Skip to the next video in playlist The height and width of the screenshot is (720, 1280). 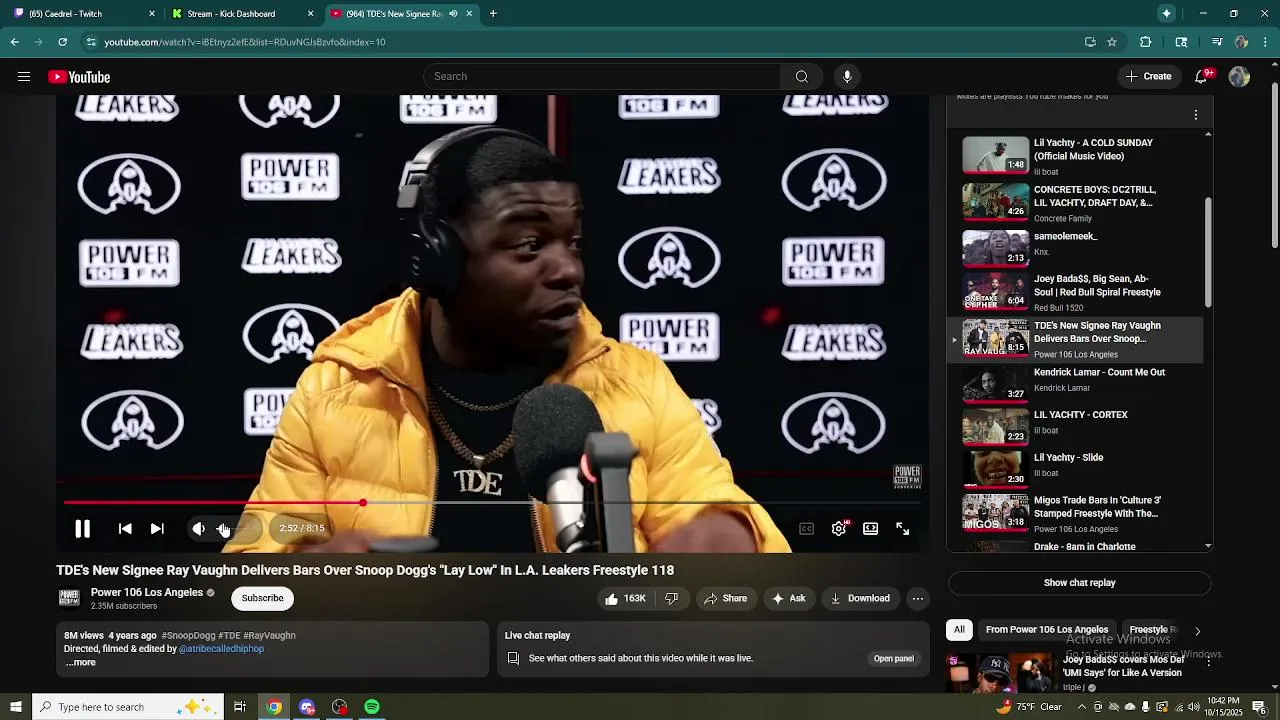[157, 529]
